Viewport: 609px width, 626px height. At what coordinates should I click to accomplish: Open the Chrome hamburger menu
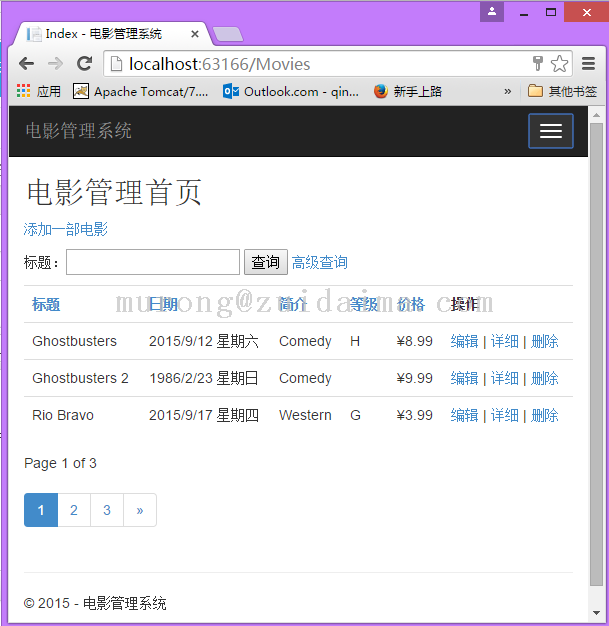point(588,64)
